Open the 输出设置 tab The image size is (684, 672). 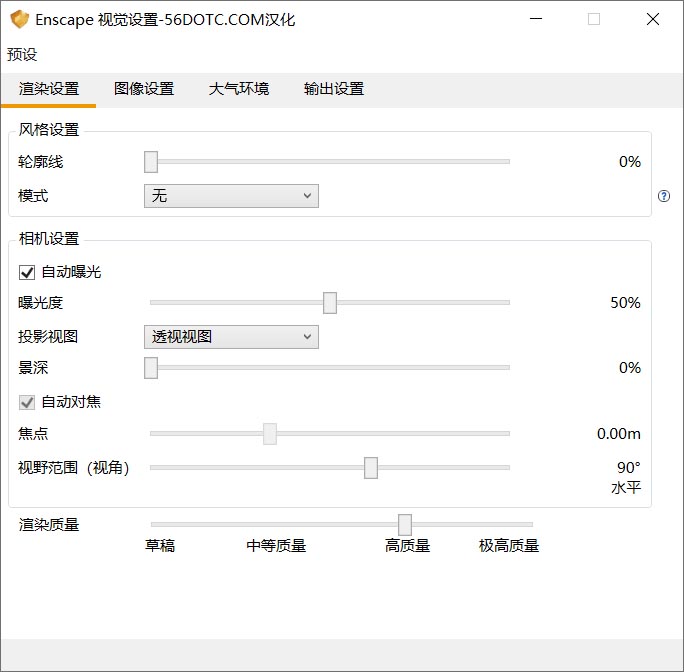coord(334,89)
